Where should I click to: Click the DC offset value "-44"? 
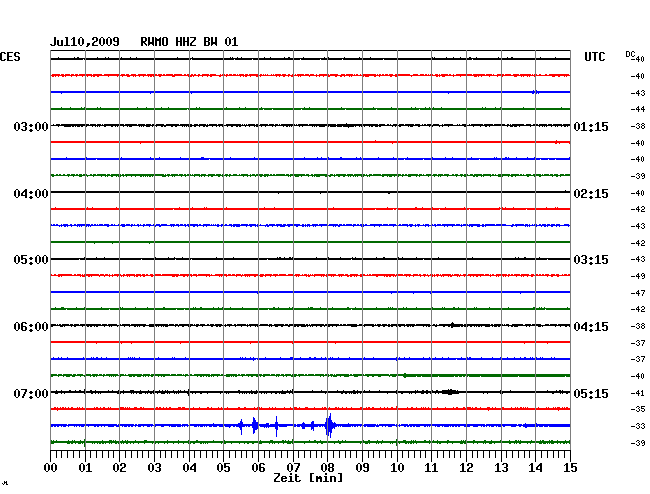click(638, 109)
